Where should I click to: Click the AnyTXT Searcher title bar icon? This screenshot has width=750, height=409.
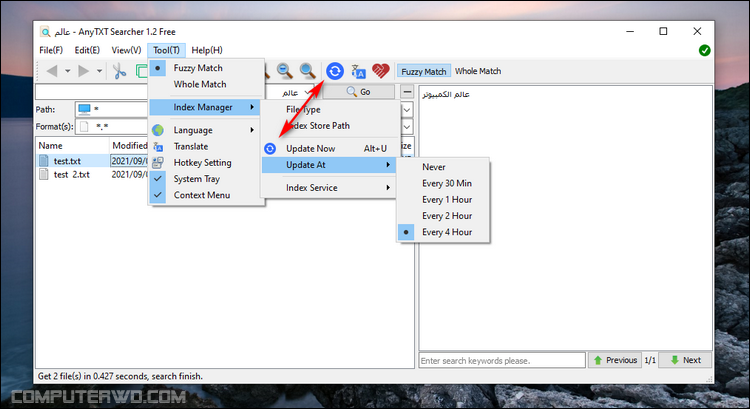click(x=45, y=32)
